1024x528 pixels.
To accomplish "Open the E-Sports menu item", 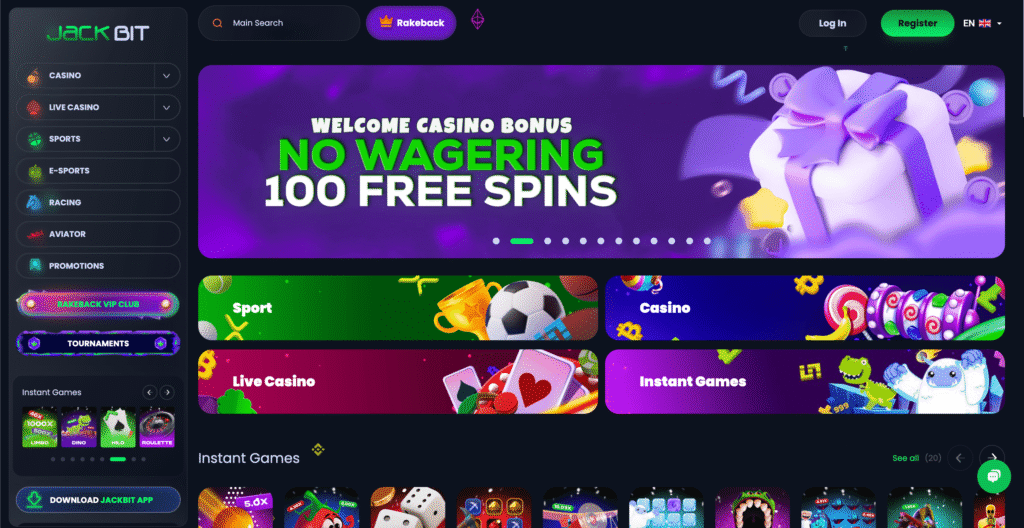I will coord(98,171).
